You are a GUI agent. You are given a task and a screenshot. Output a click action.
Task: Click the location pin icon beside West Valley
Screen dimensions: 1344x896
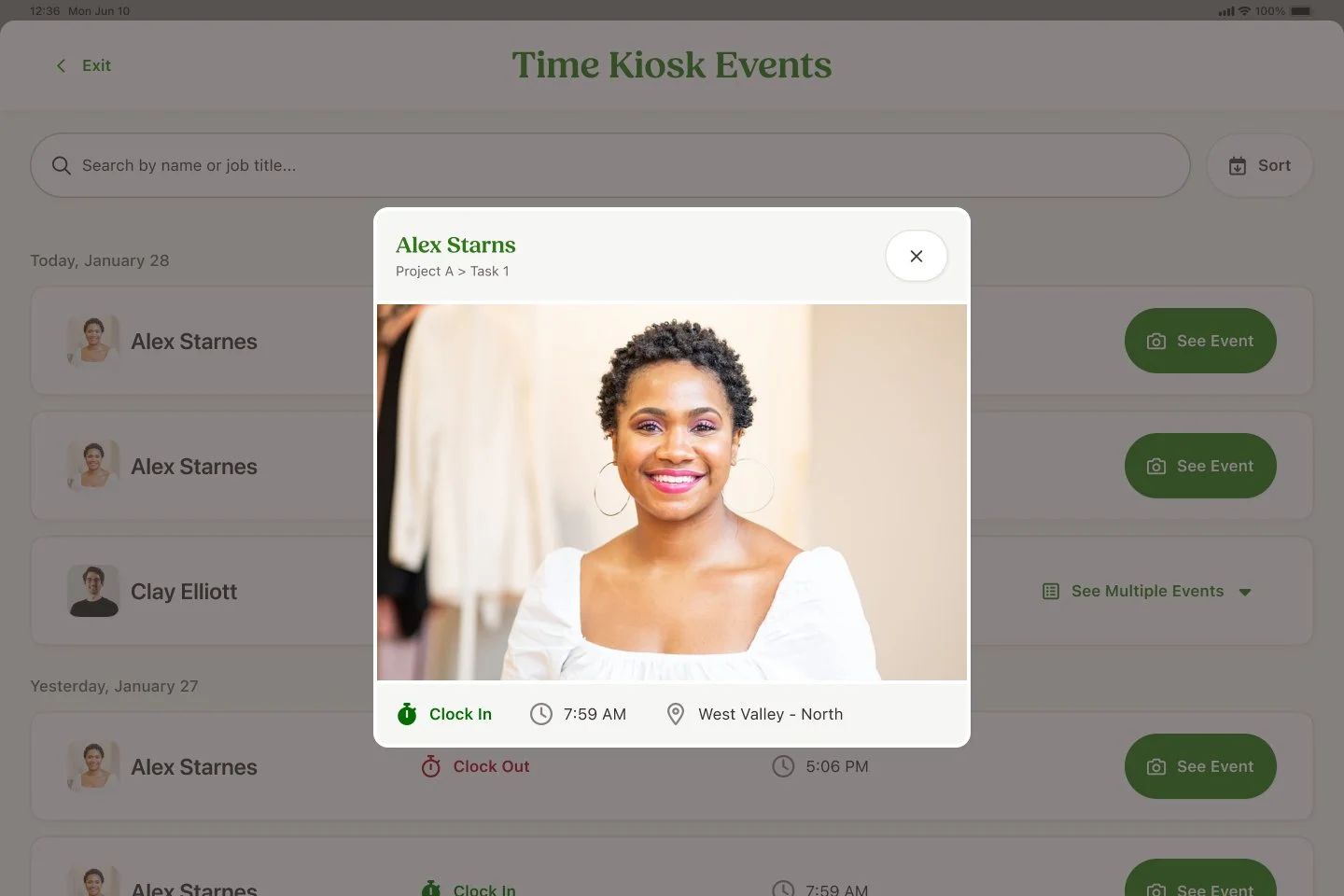coord(676,714)
